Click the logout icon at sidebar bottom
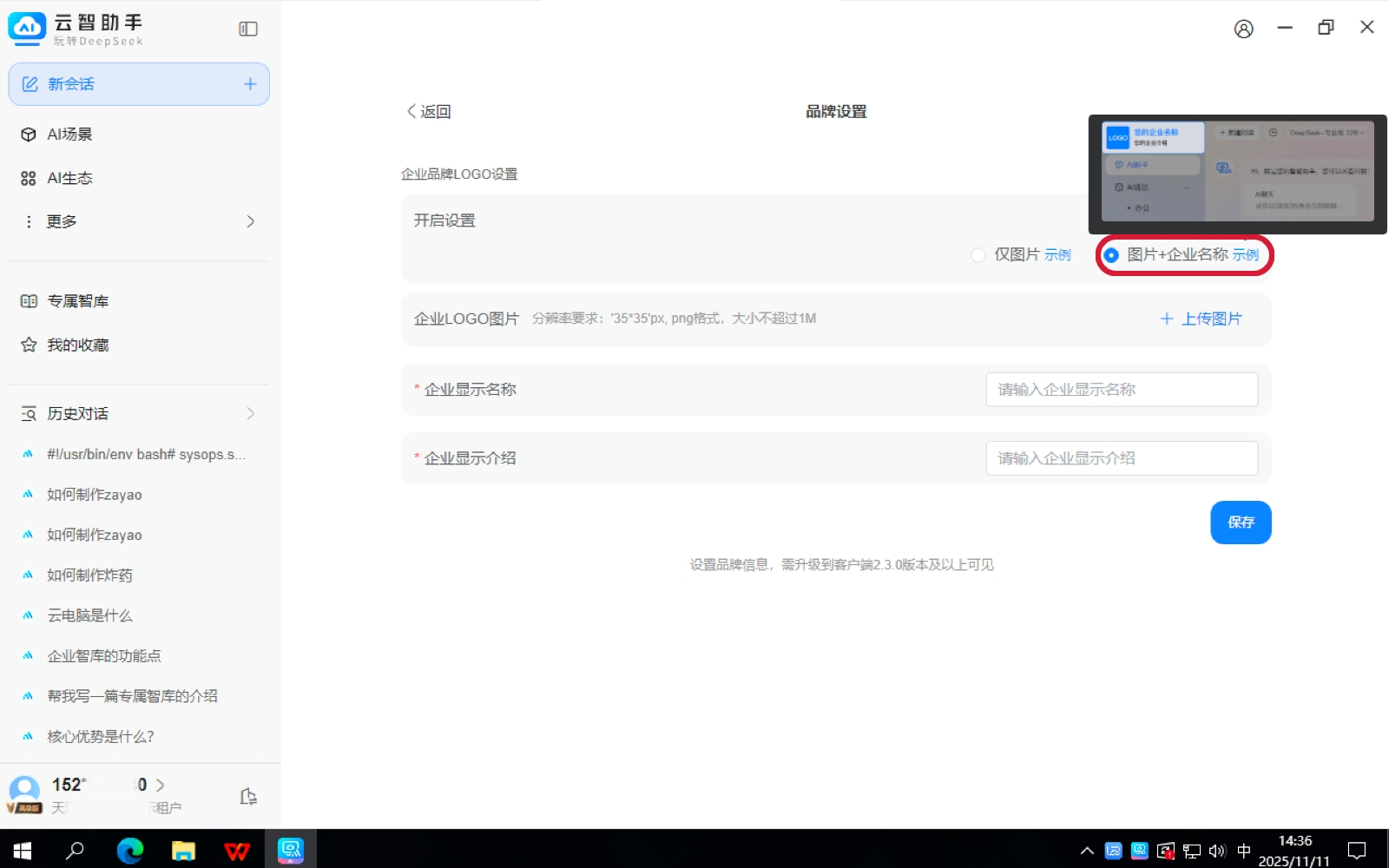Image resolution: width=1389 pixels, height=868 pixels. (248, 797)
